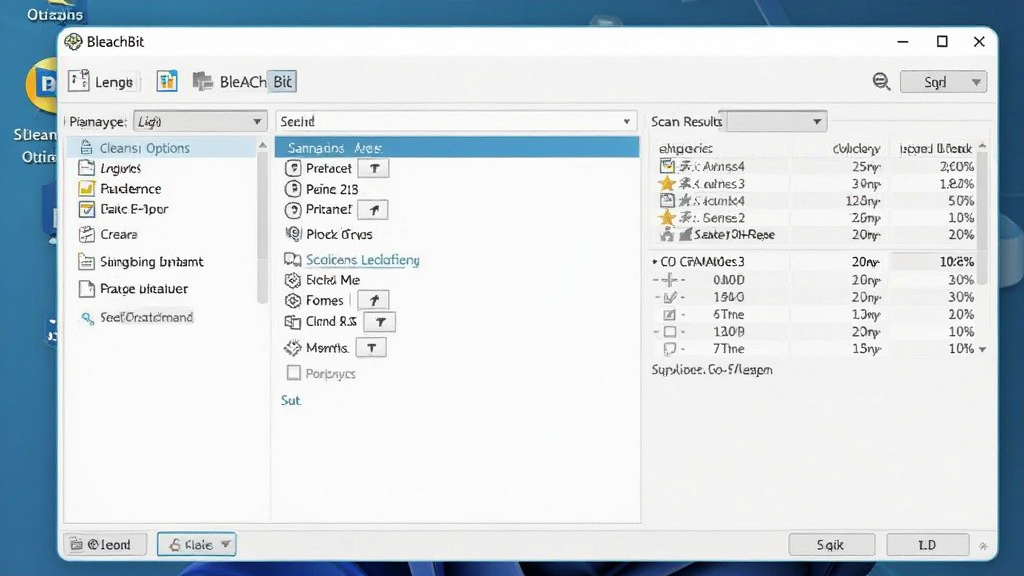The width and height of the screenshot is (1024, 576).
Task: Click the Ecleld Me gear icon
Action: coord(293,280)
